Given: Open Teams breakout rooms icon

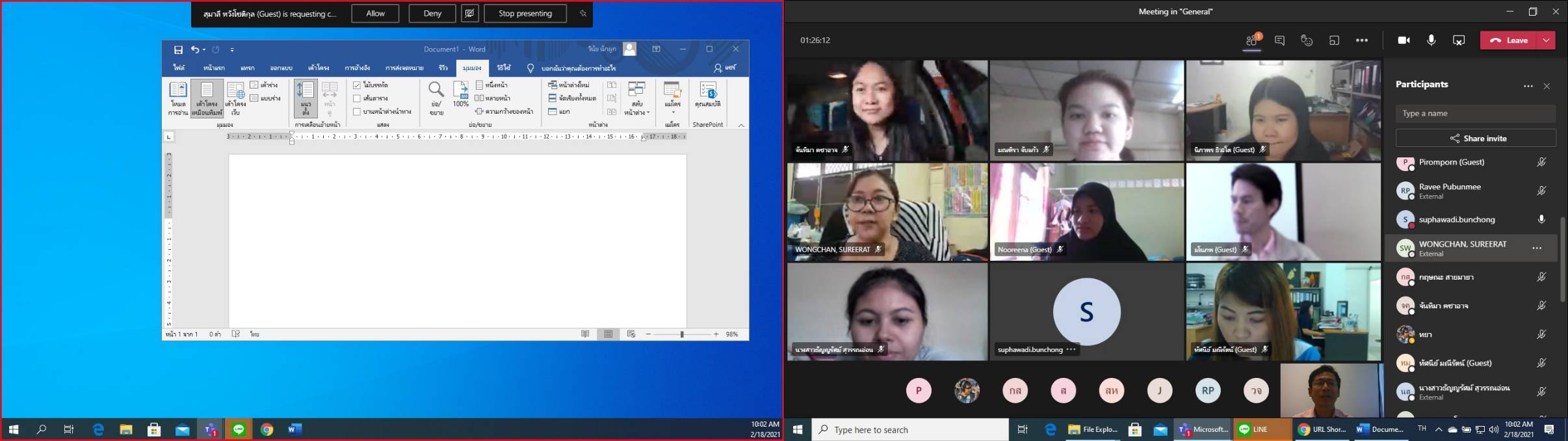Looking at the screenshot, I should point(1334,40).
